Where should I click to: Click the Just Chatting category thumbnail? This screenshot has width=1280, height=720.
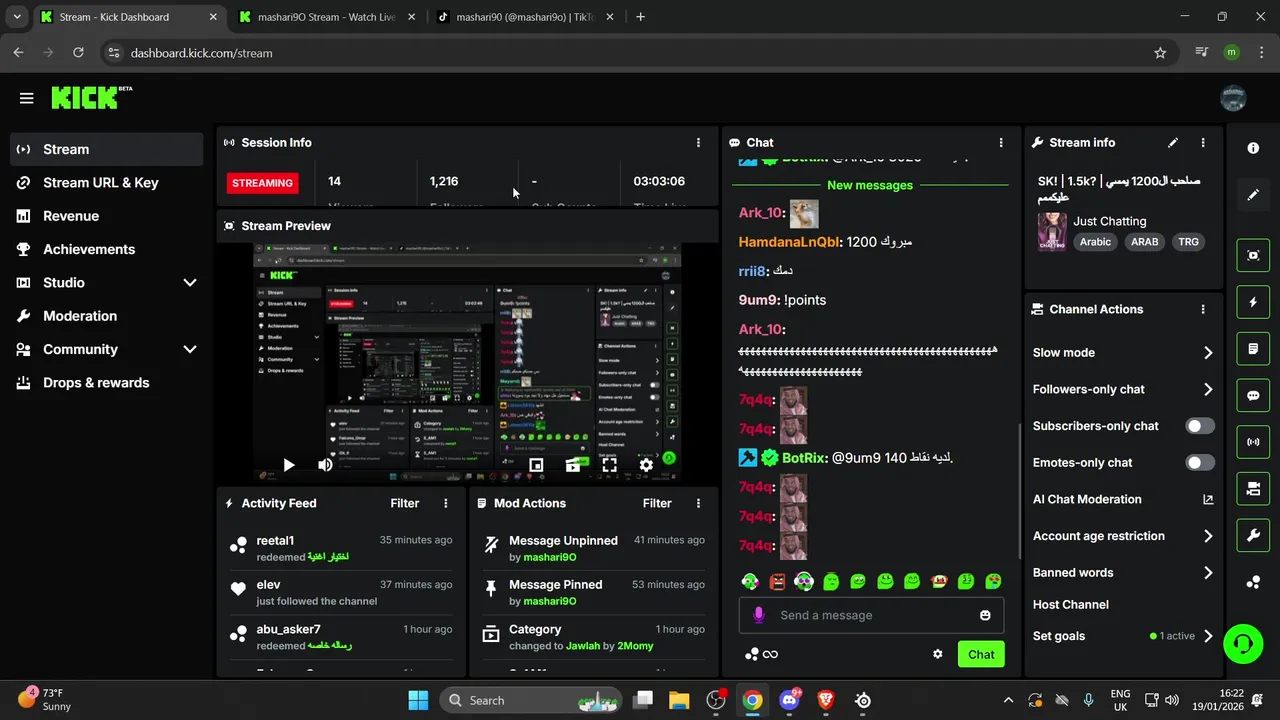tap(1051, 231)
